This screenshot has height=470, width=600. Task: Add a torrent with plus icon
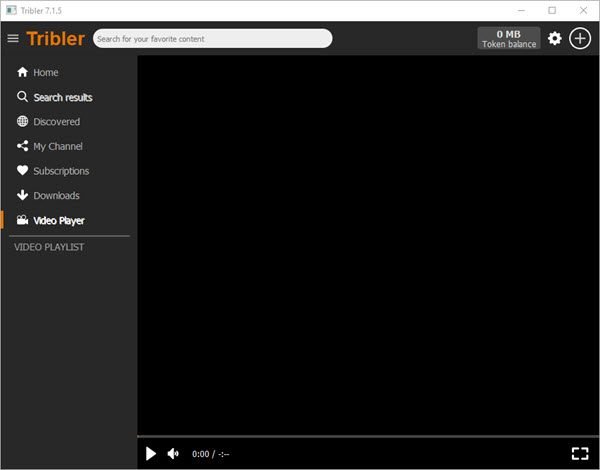[580, 38]
